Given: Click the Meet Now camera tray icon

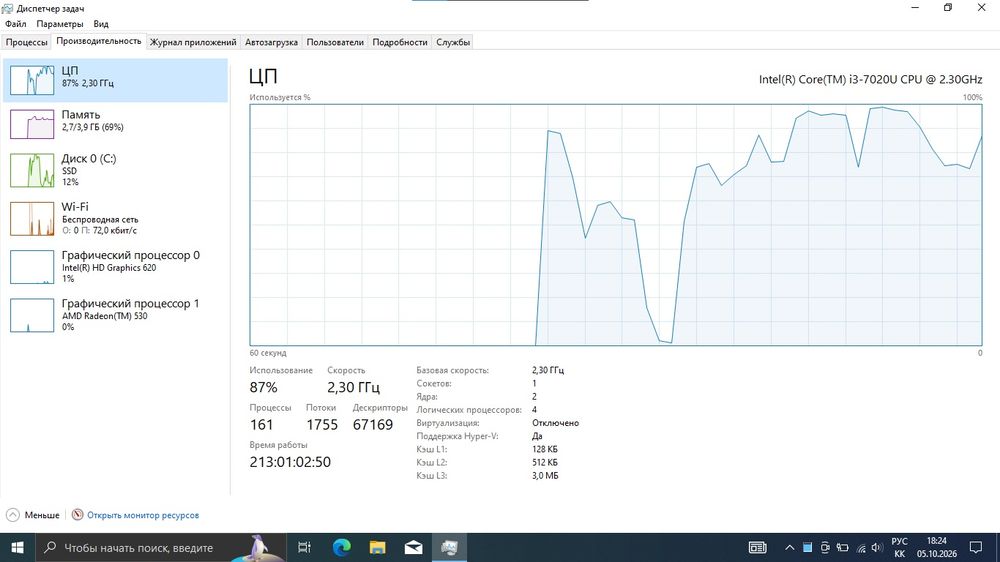Looking at the screenshot, I should 825,547.
